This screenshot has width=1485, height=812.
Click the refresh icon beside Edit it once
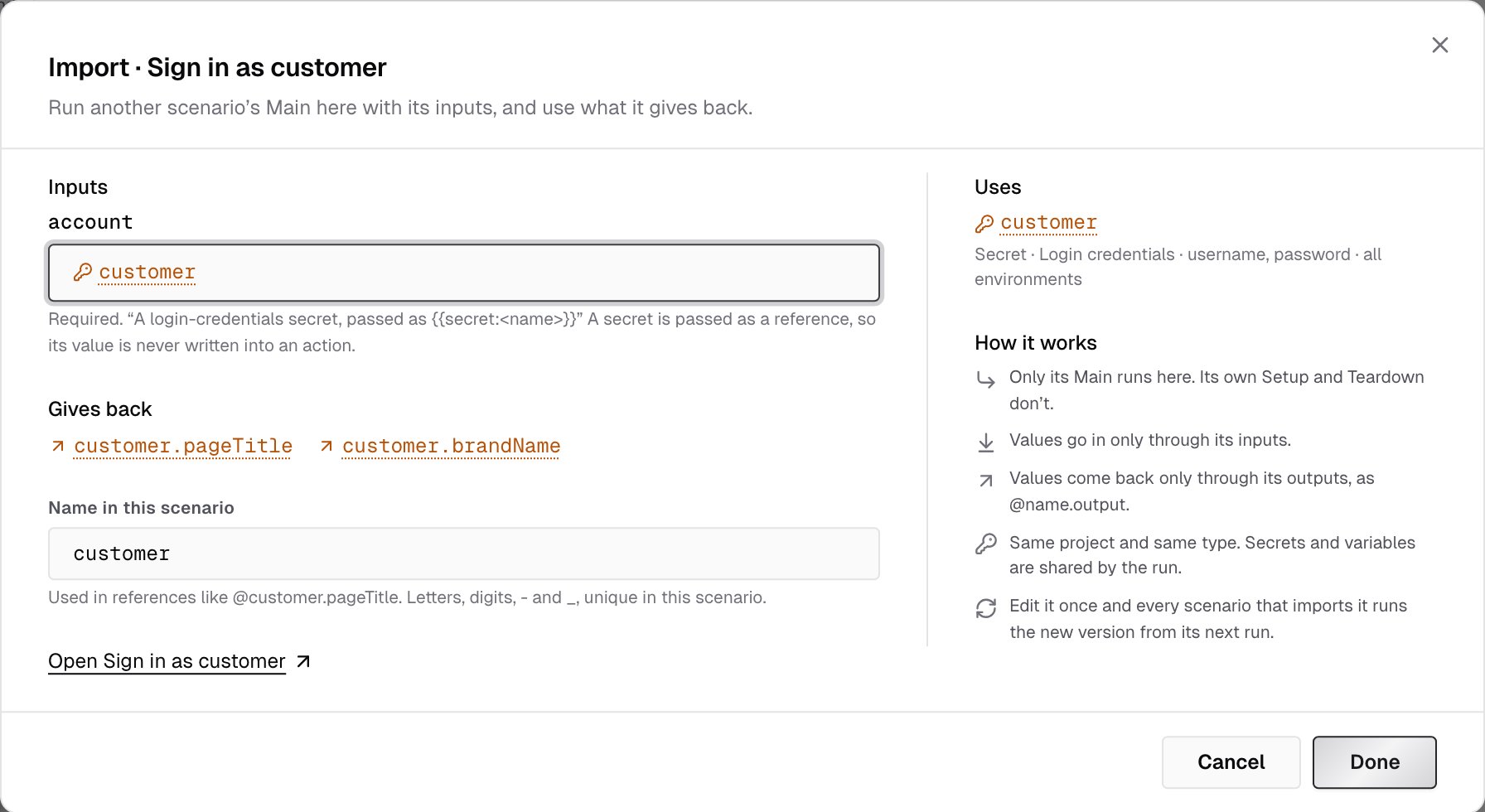985,608
